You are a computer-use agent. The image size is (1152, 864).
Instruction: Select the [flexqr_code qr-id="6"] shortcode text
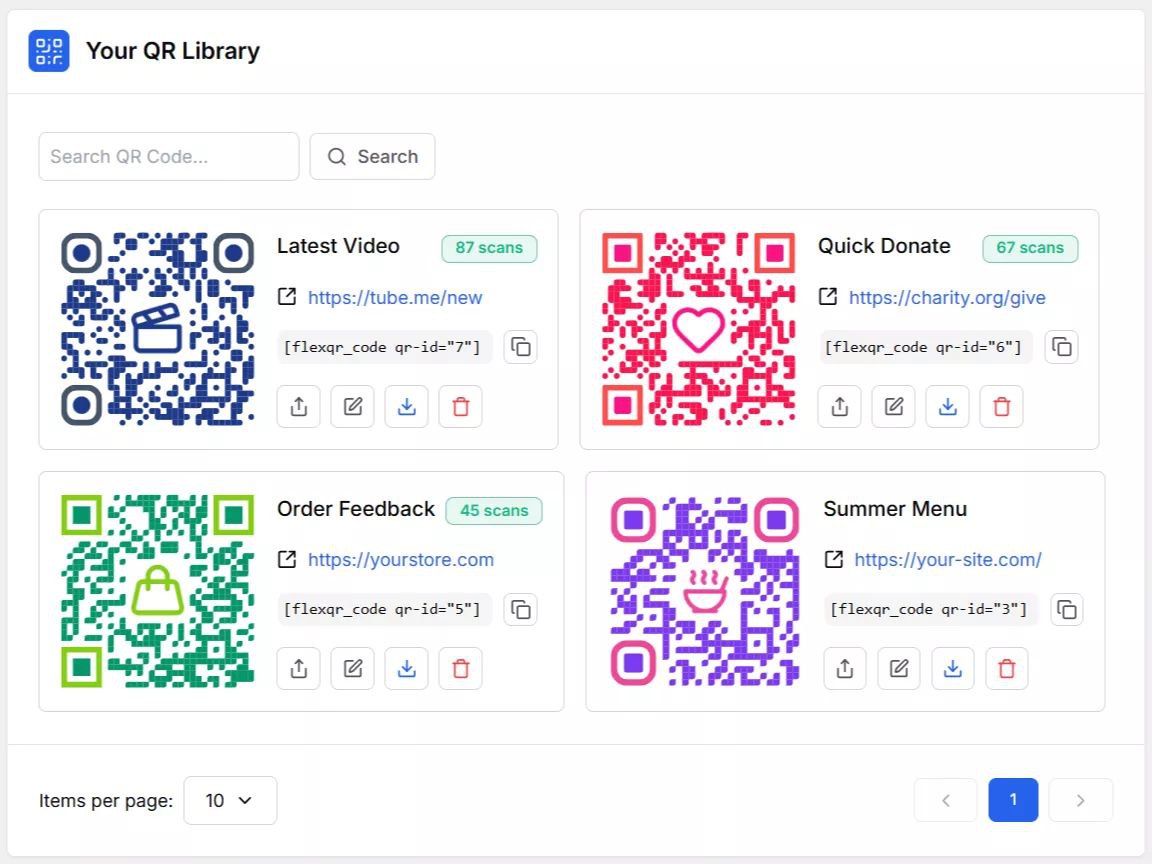pos(926,347)
